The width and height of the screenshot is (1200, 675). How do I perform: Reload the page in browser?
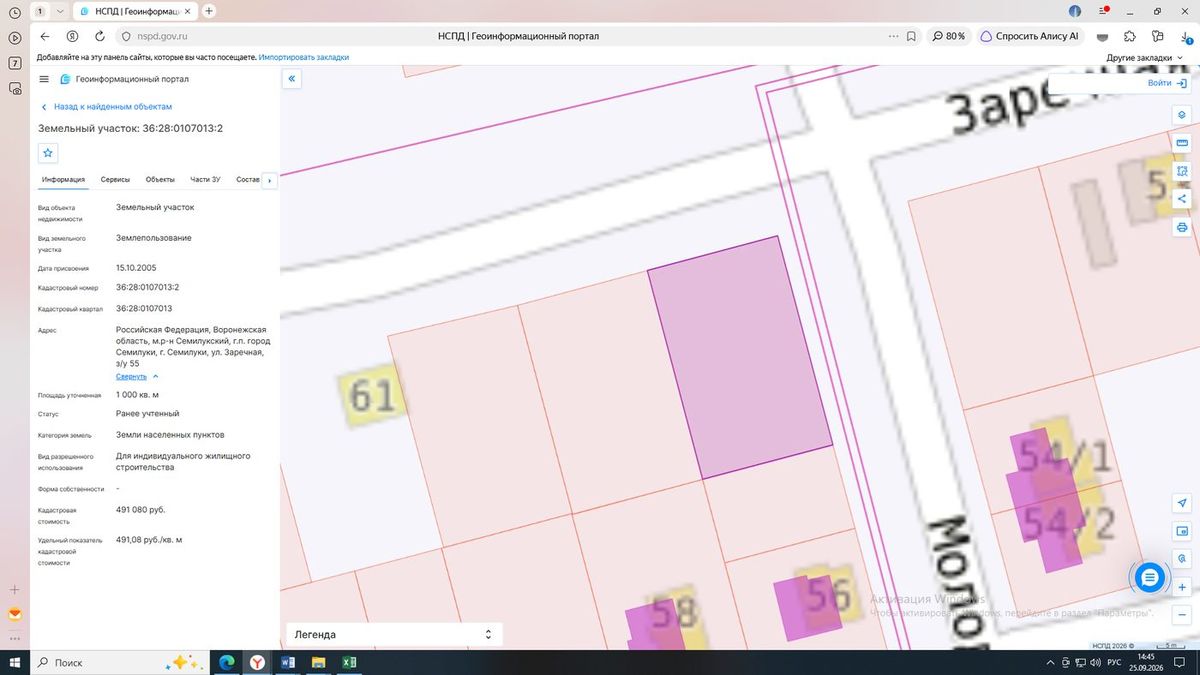pos(100,36)
